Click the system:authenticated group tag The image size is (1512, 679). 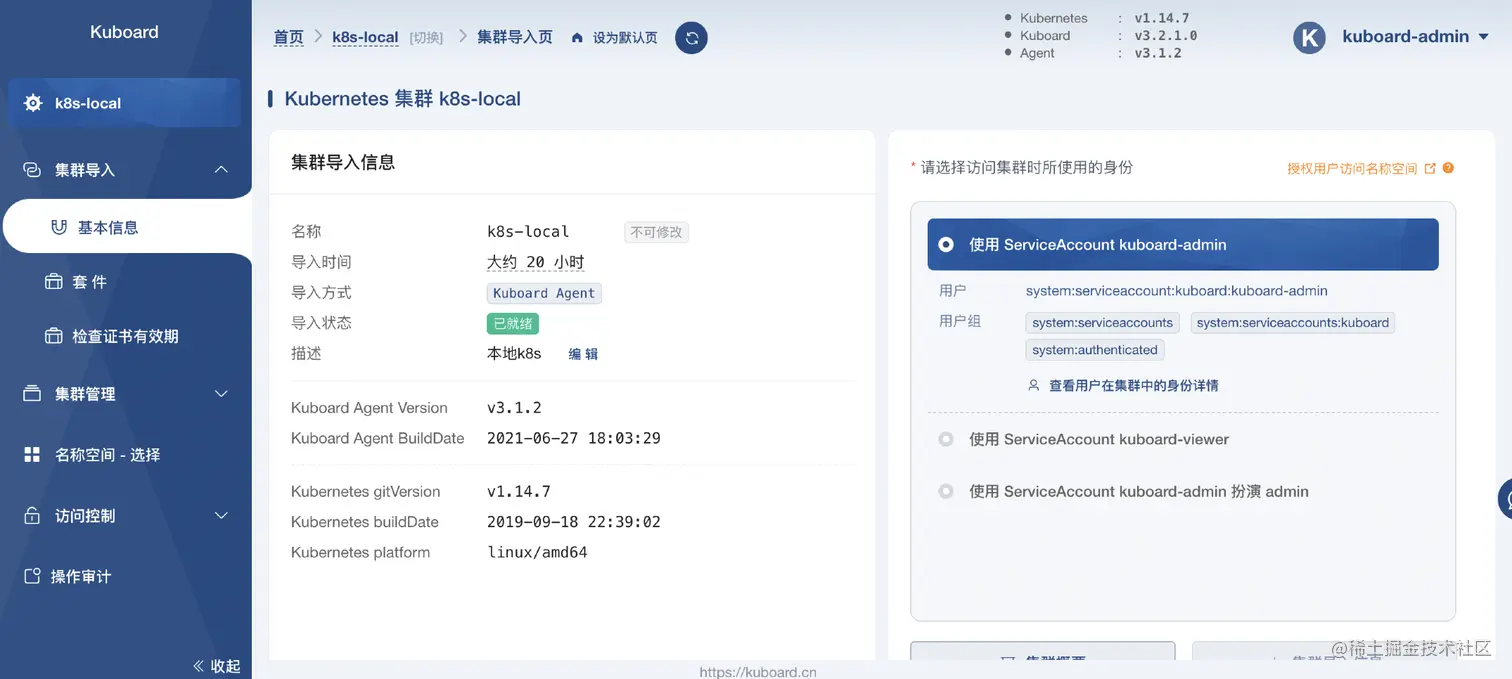tap(1095, 350)
